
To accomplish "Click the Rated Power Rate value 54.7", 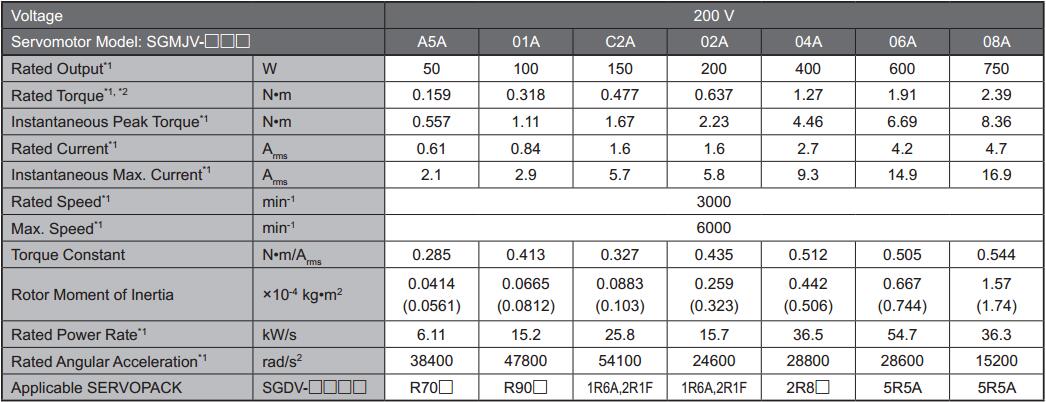I will (x=902, y=333).
